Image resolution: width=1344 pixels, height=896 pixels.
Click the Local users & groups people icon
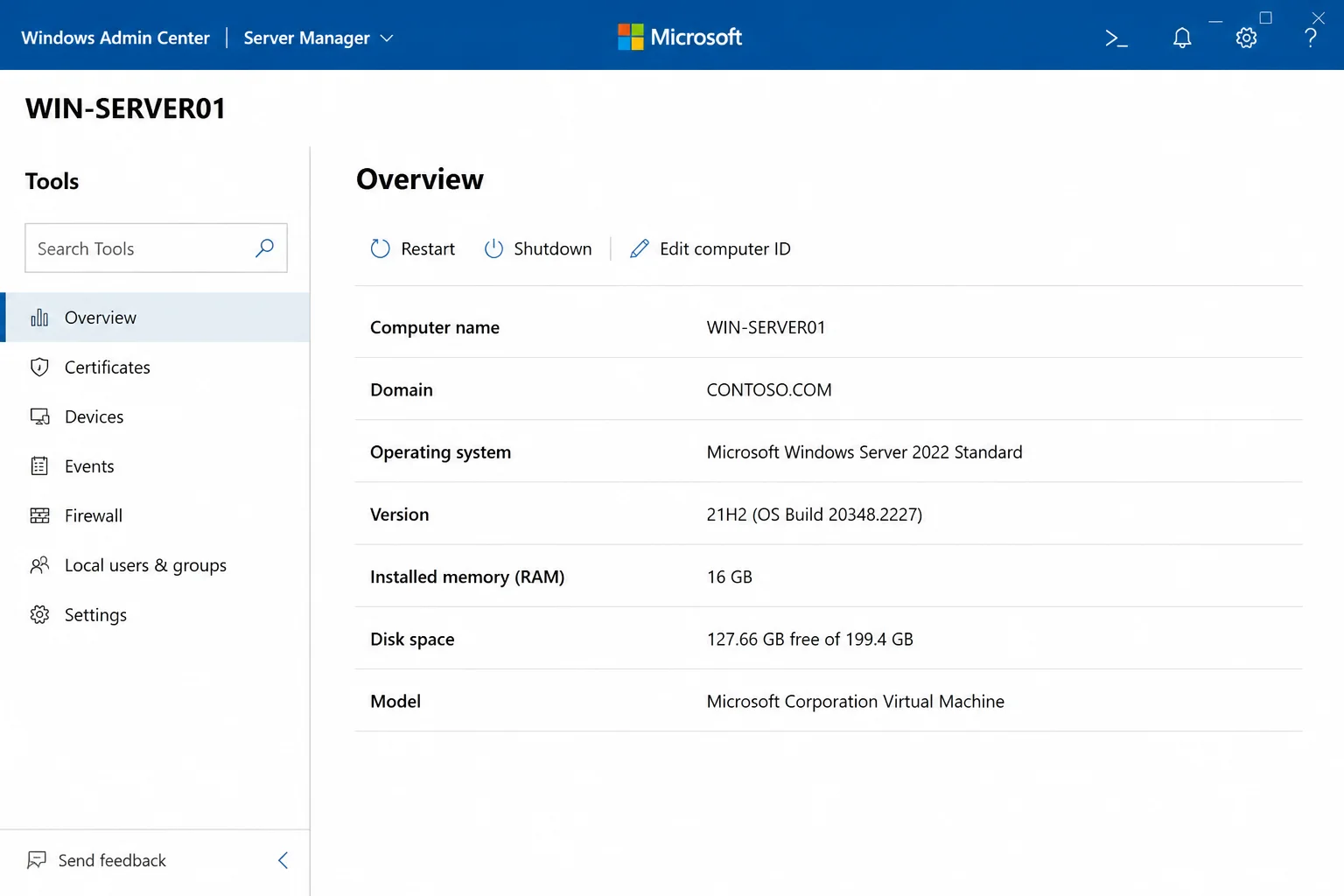coord(39,565)
